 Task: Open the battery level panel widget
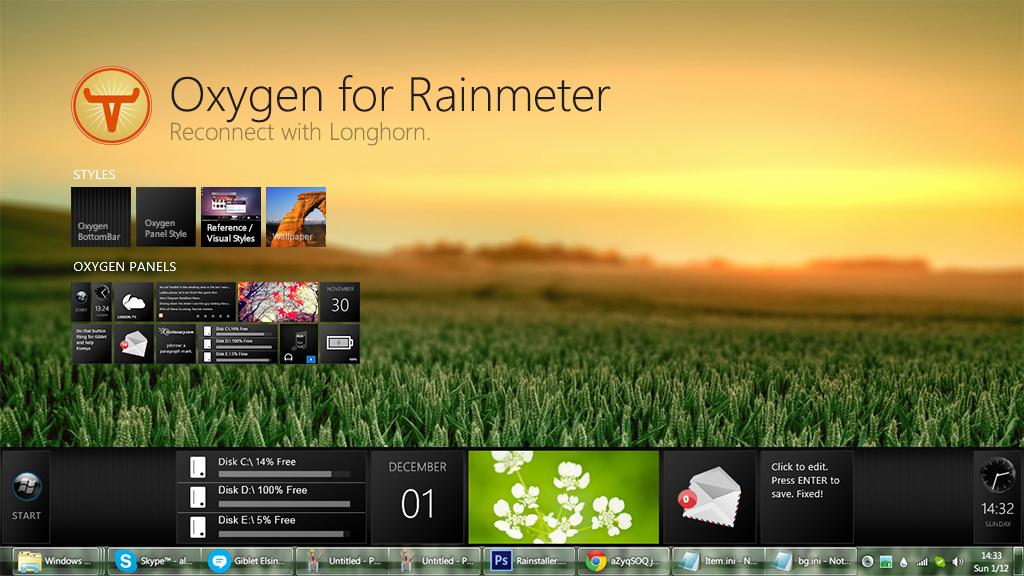pyautogui.click(x=341, y=345)
